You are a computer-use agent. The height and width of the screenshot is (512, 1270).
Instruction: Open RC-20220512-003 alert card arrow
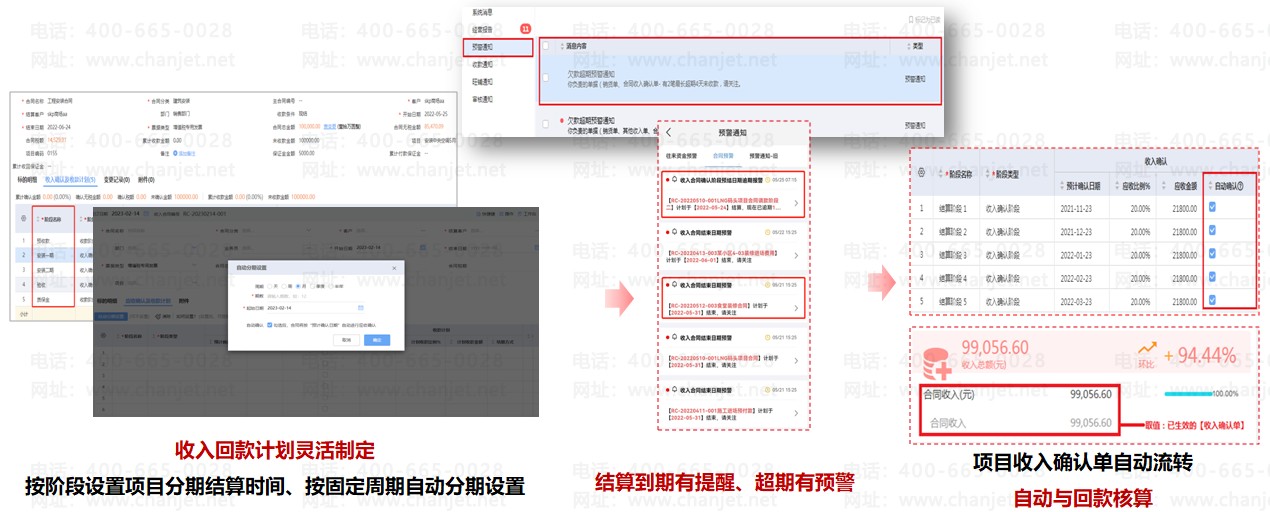click(795, 306)
